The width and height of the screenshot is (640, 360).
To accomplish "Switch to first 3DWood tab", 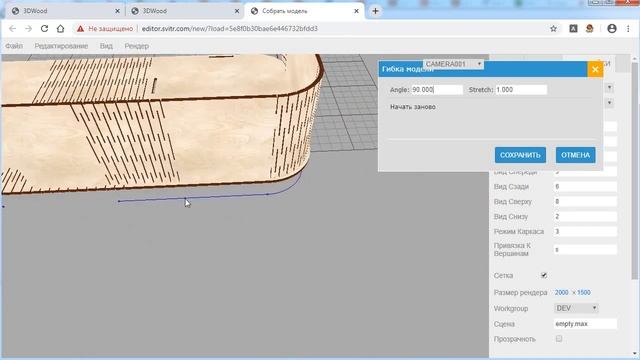I will coord(61,11).
